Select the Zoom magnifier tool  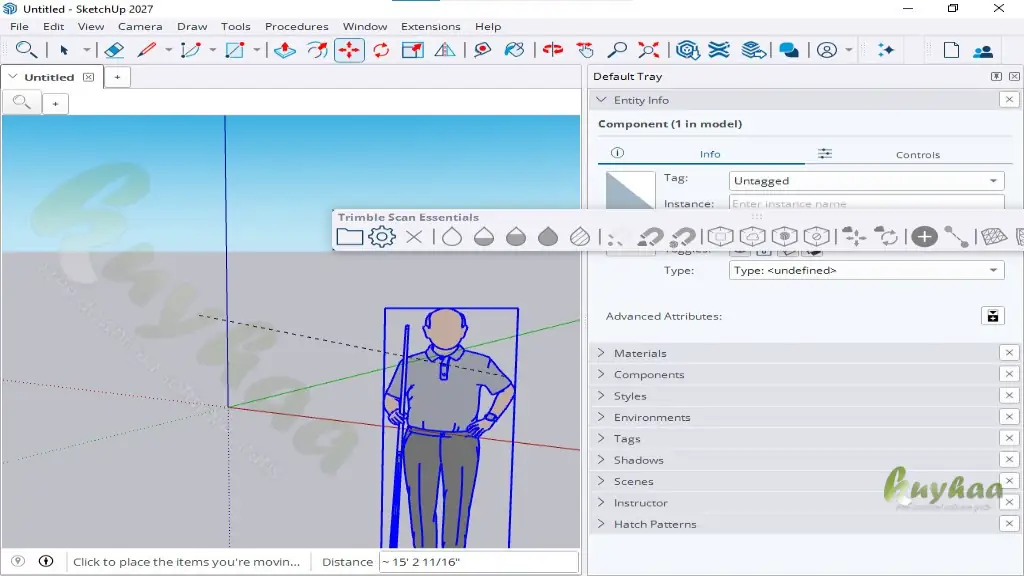click(x=616, y=50)
